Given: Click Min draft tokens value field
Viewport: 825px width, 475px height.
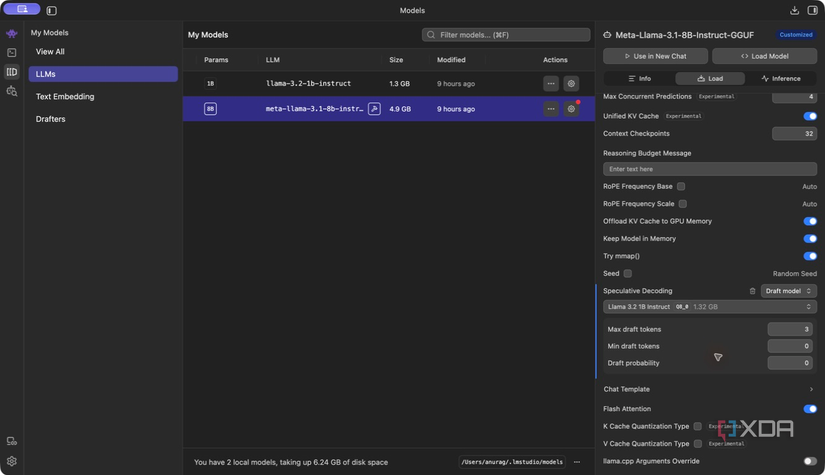Looking at the screenshot, I should pos(790,346).
